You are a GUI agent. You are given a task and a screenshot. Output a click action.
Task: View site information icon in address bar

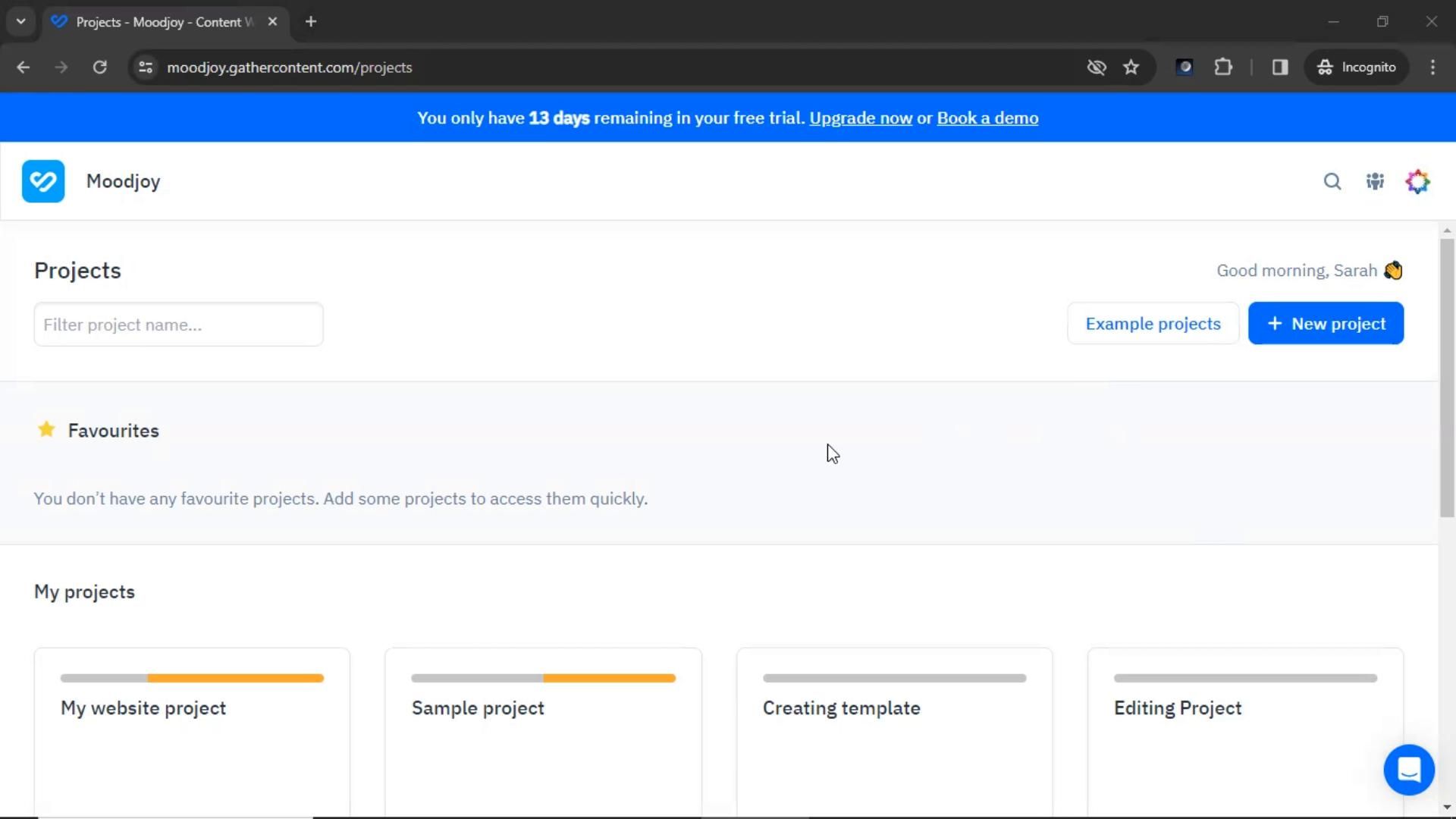tap(146, 67)
